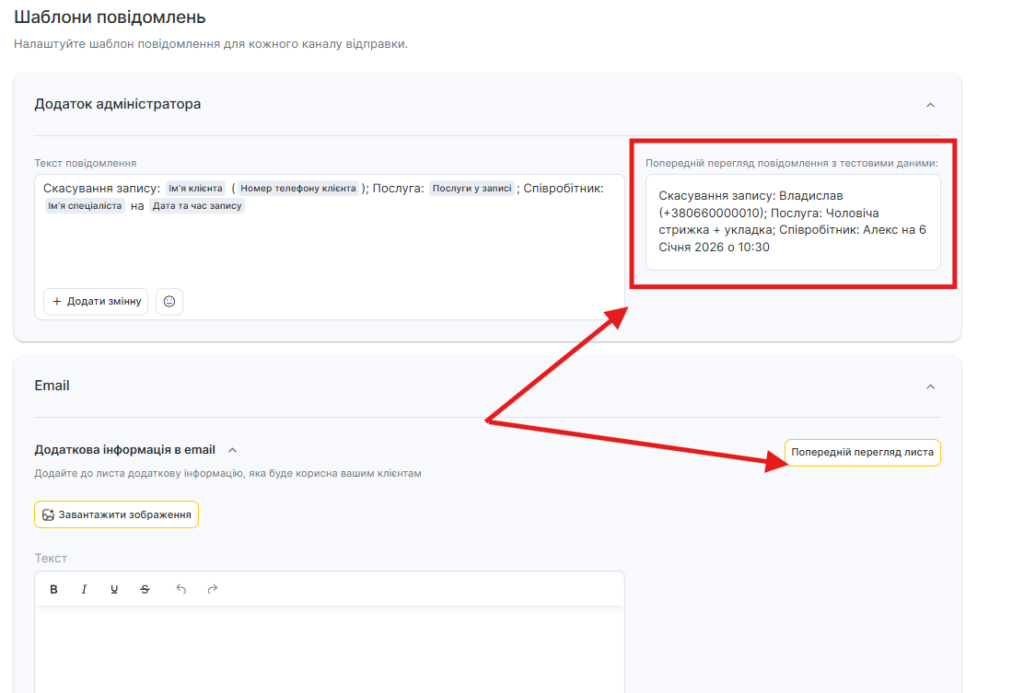
Task: Click the underline formatting icon
Action: click(x=114, y=589)
